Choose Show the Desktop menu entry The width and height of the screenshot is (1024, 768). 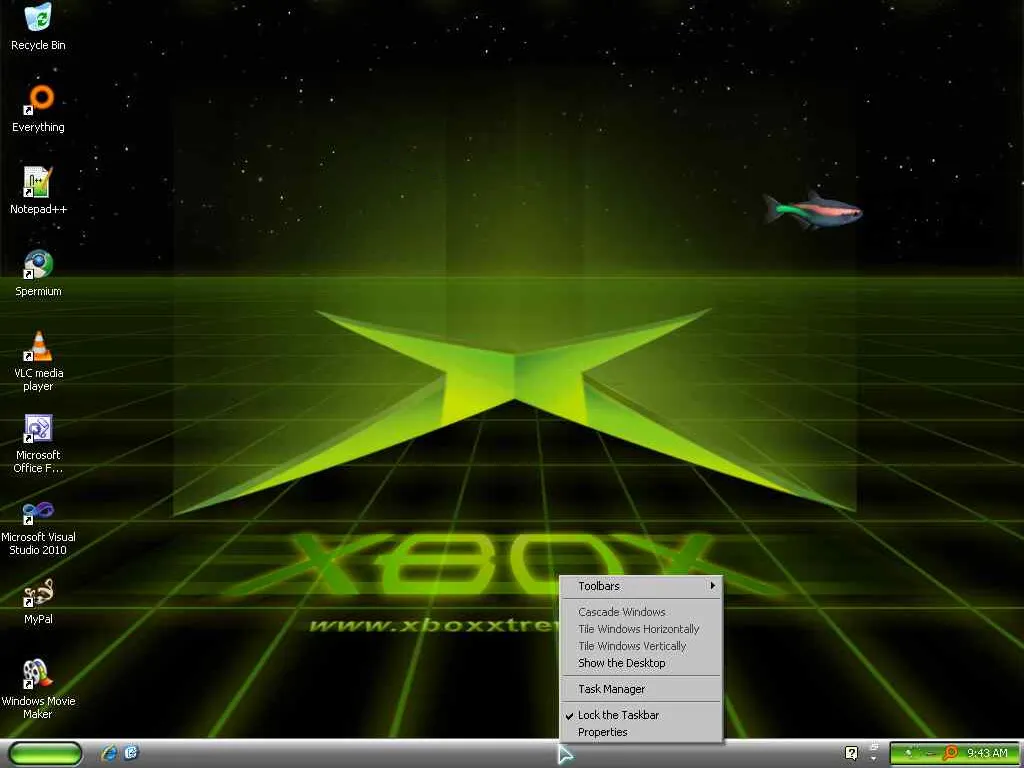coord(641,663)
